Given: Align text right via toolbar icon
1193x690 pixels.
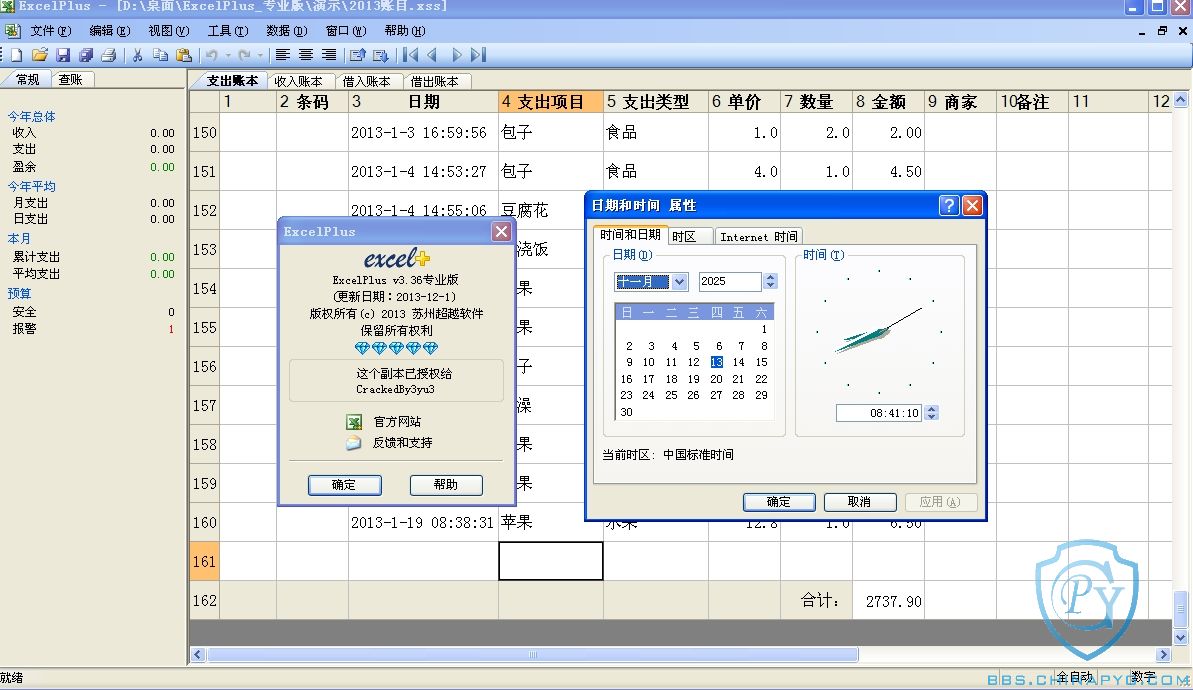Looking at the screenshot, I should [x=329, y=55].
